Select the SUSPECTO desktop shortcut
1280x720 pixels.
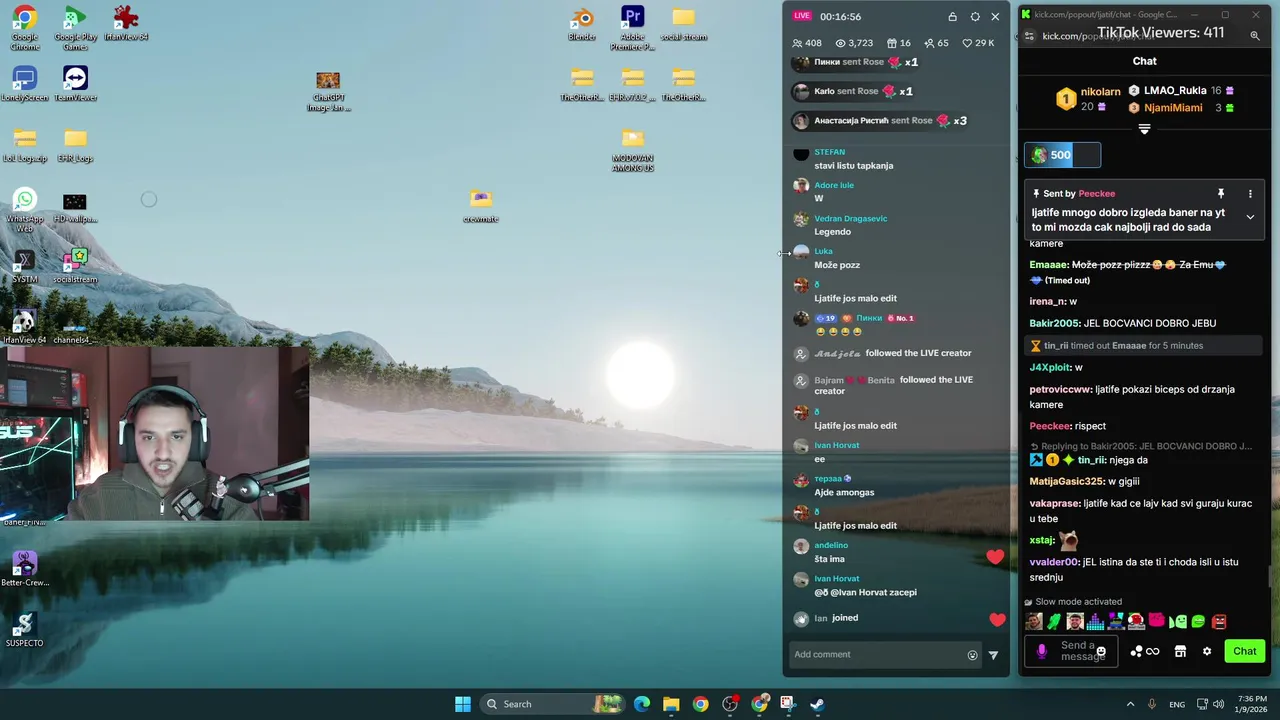pos(25,629)
